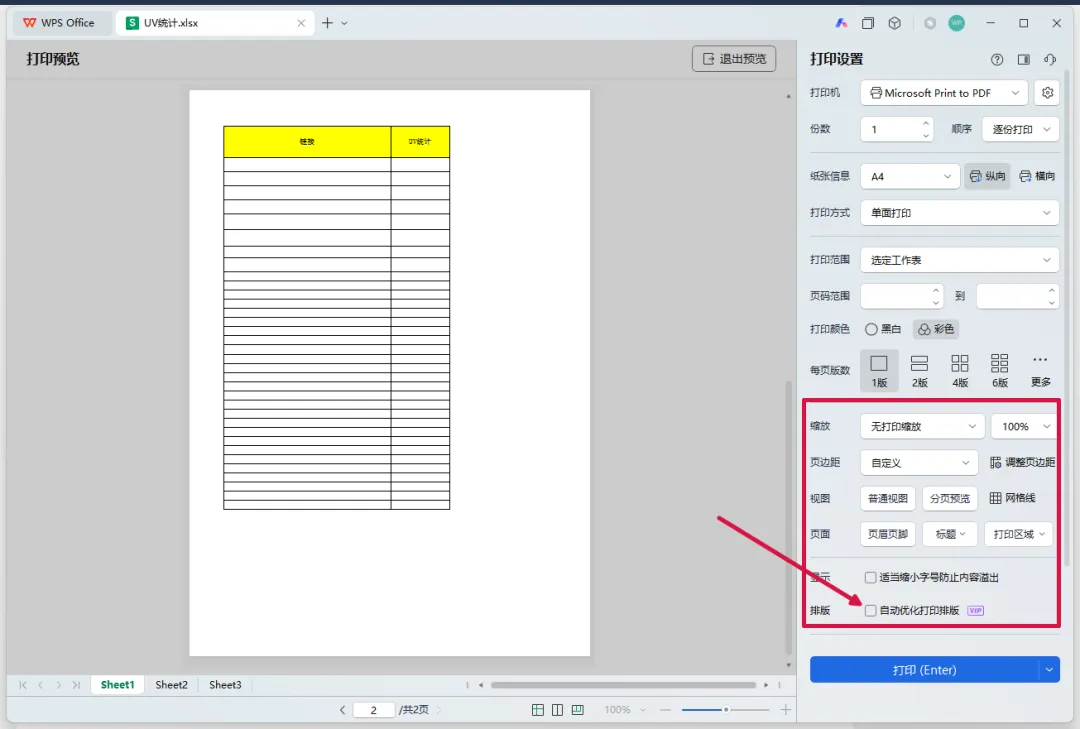
Task: Click the zoom slider handle
Action: tap(725, 710)
